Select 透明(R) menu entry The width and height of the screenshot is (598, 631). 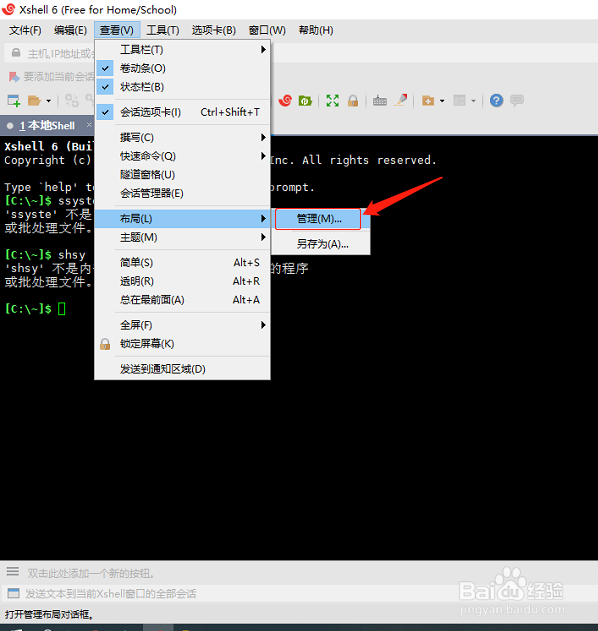(x=182, y=281)
